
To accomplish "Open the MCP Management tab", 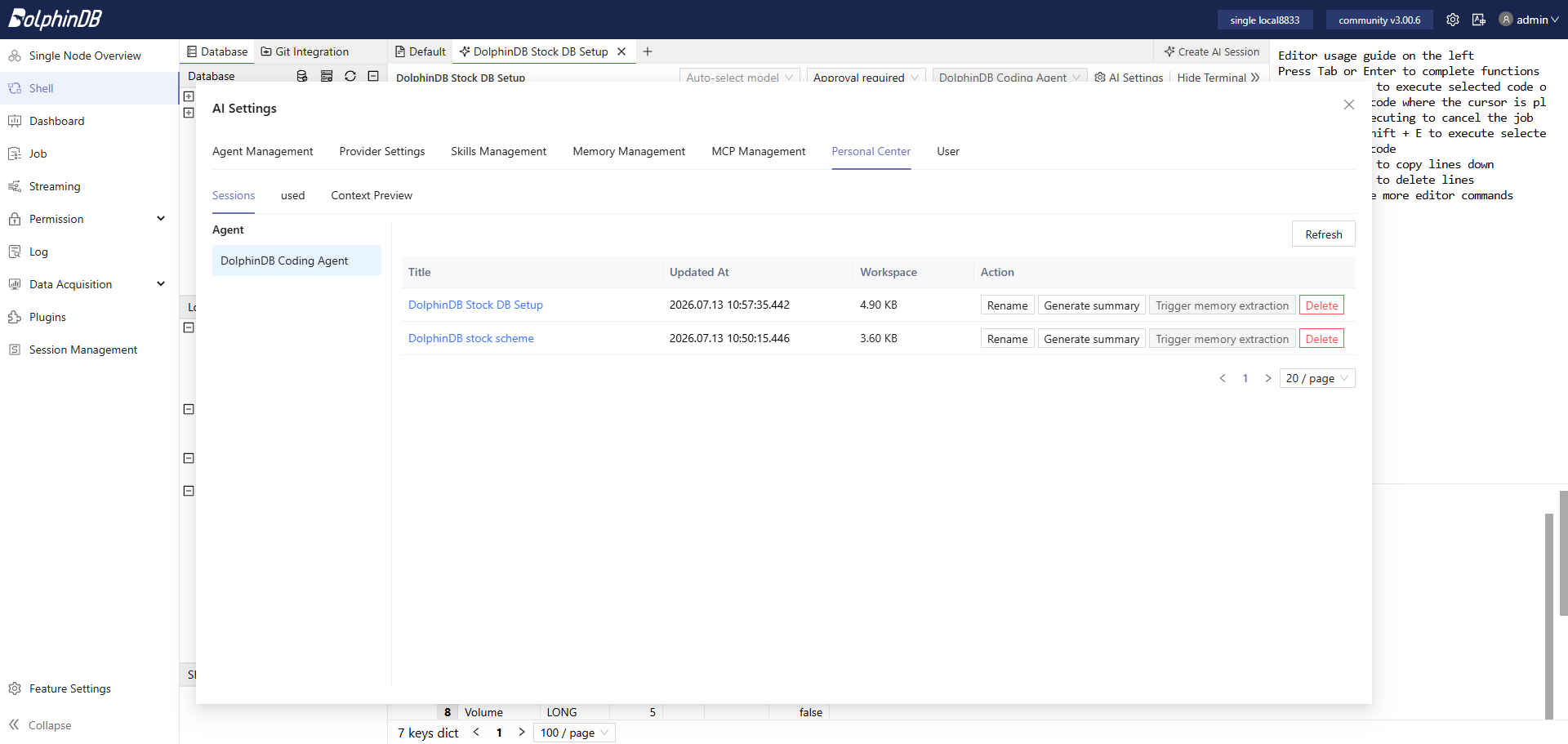I will (759, 151).
